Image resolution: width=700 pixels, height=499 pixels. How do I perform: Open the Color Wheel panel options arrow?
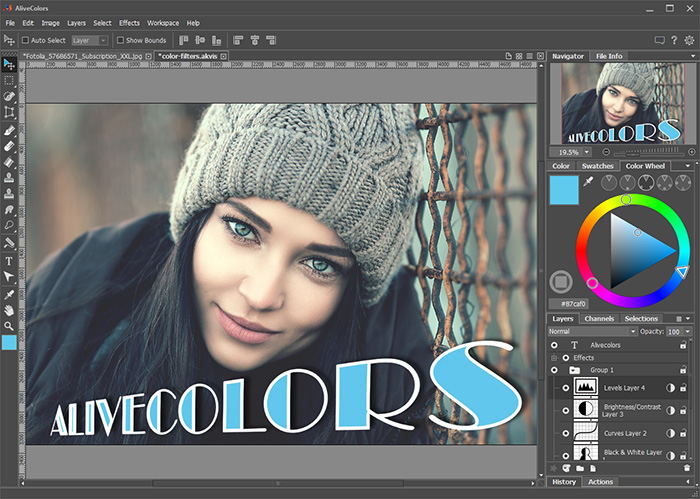[x=688, y=166]
